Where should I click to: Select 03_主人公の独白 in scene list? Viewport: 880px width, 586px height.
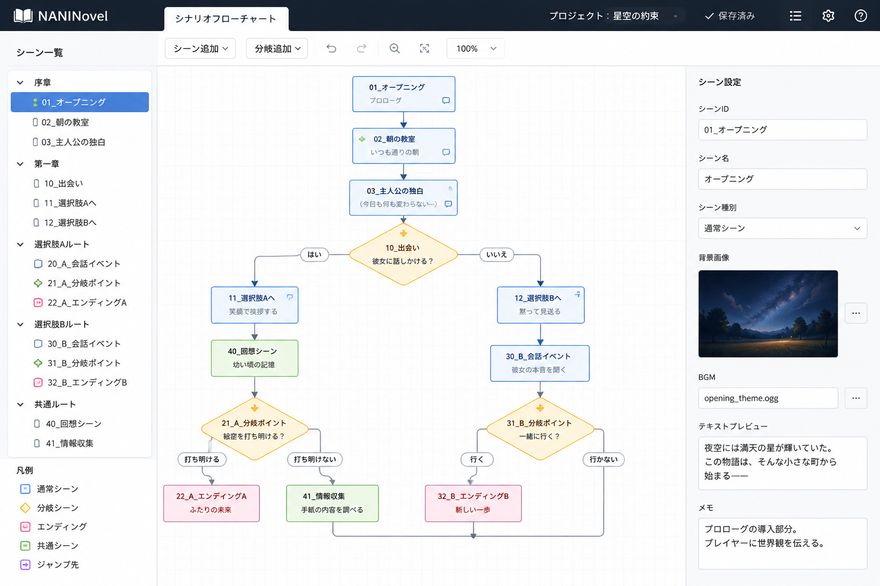pos(80,142)
